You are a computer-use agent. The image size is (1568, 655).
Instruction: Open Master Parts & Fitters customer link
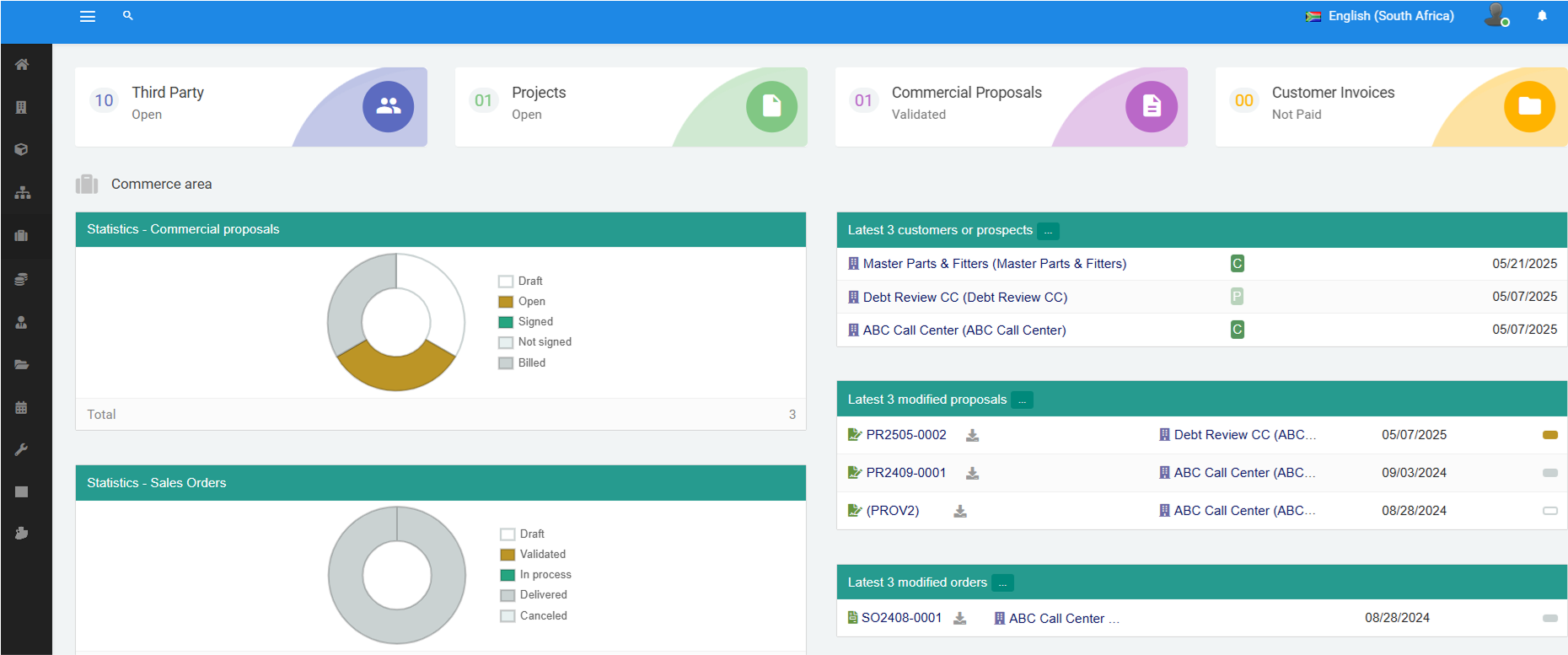point(994,264)
